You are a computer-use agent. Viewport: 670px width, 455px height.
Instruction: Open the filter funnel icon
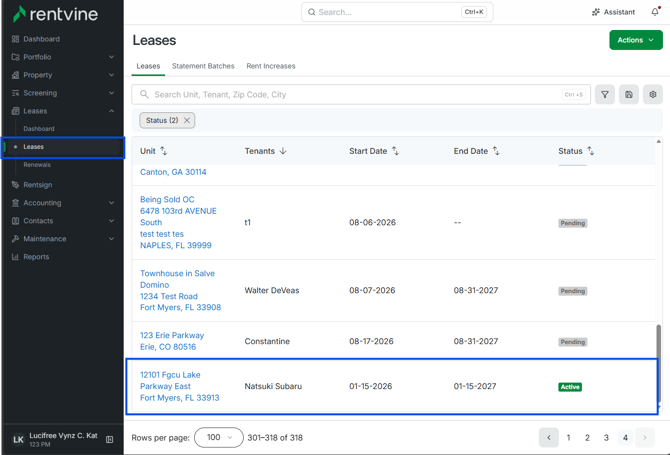click(x=605, y=94)
